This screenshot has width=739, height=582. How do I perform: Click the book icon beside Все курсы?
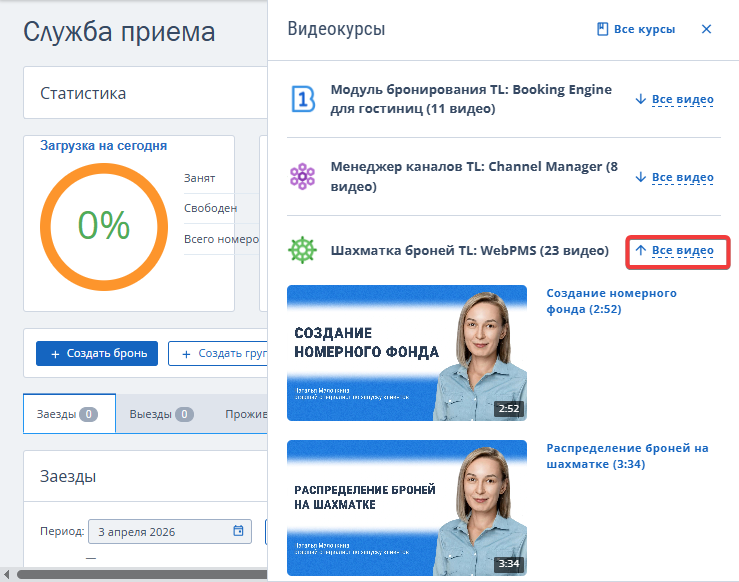tap(602, 29)
